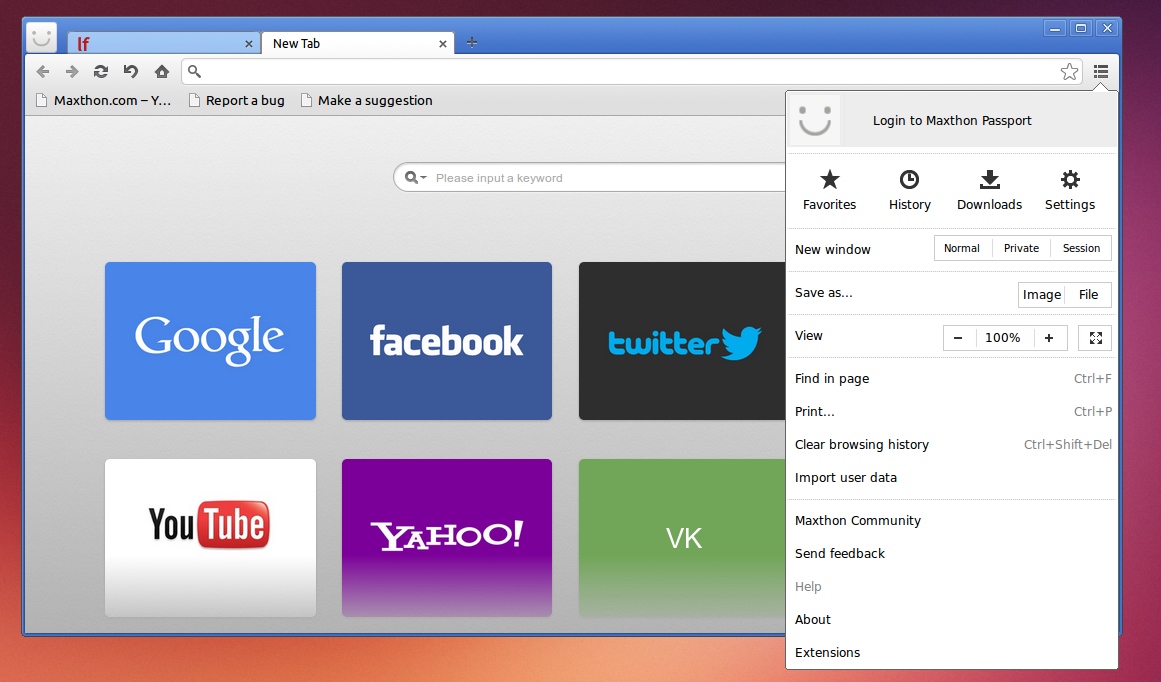Reset zoom via 100% value
This screenshot has height=682, width=1161.
coord(1003,338)
